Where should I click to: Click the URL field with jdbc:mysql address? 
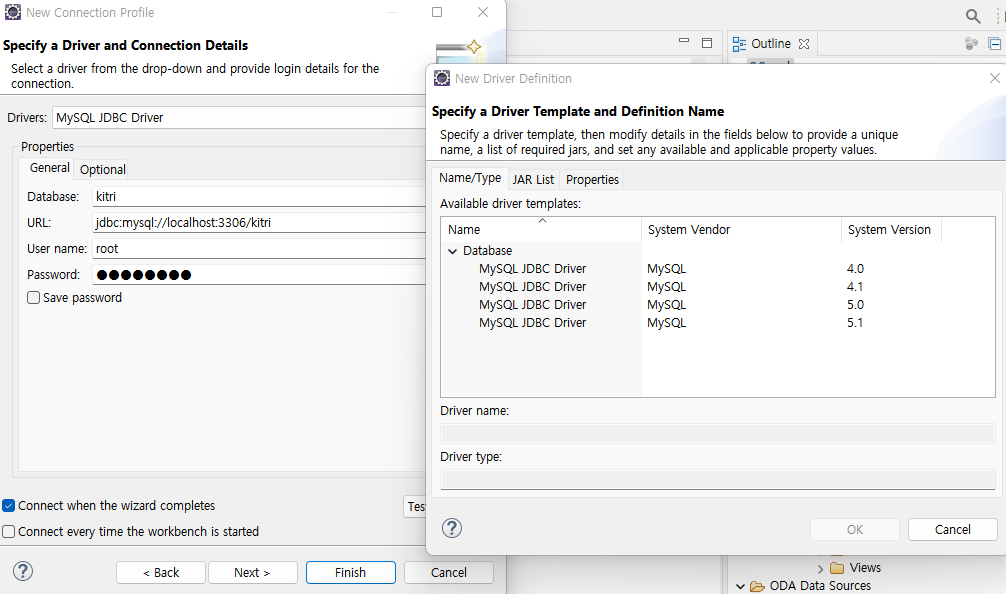click(x=259, y=223)
